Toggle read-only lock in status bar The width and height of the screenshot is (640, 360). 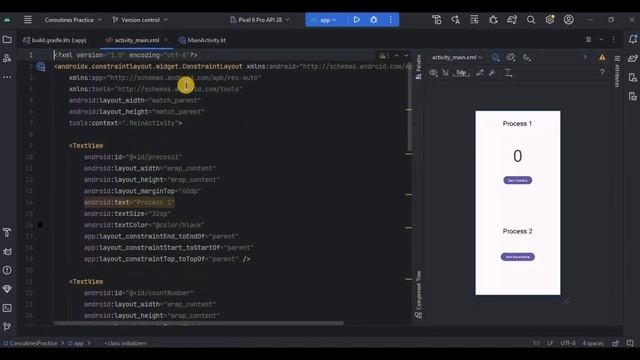(616, 343)
